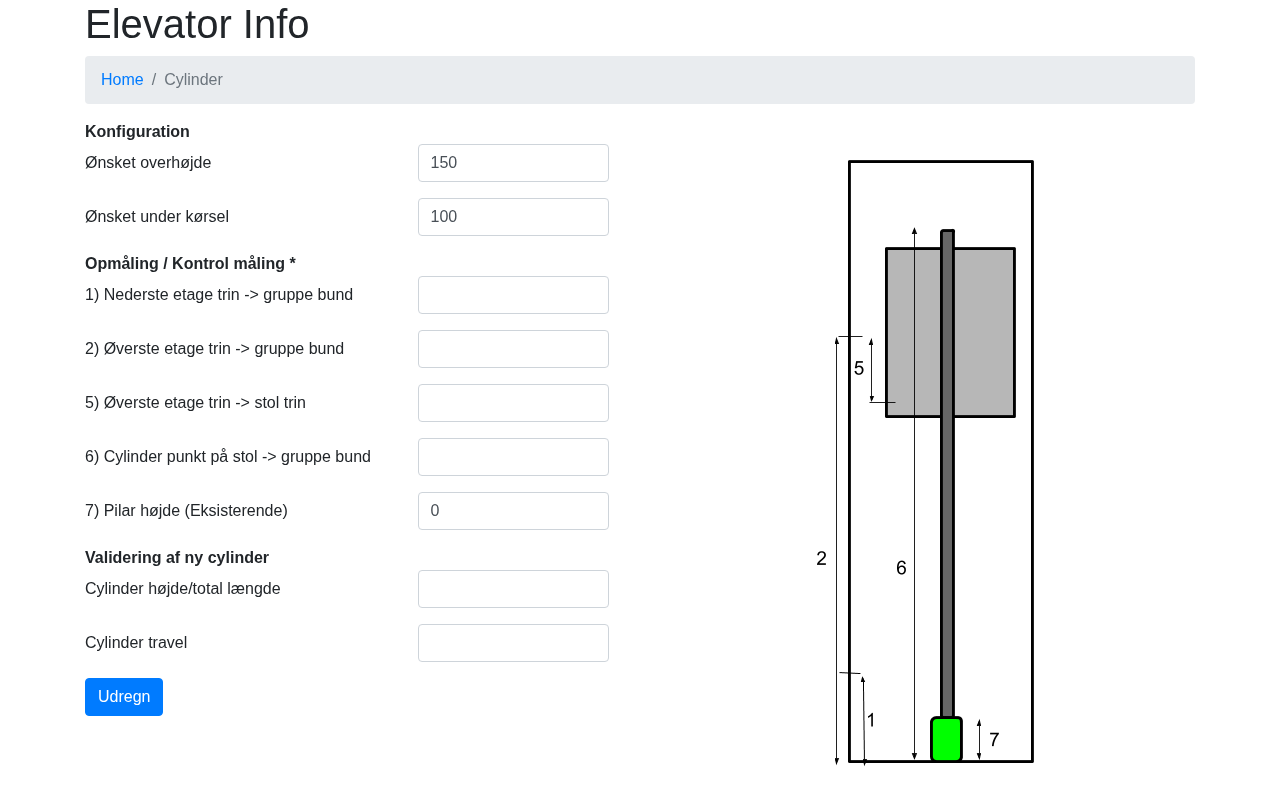This screenshot has height=800, width=1280.
Task: Select the Cylinder højde/total længde input
Action: [x=513, y=589]
